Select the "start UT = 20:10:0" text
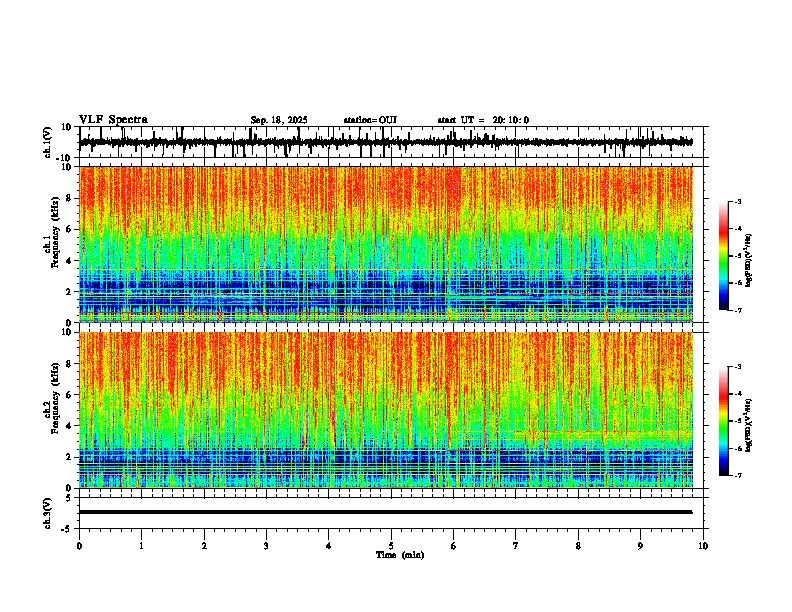 pos(483,120)
